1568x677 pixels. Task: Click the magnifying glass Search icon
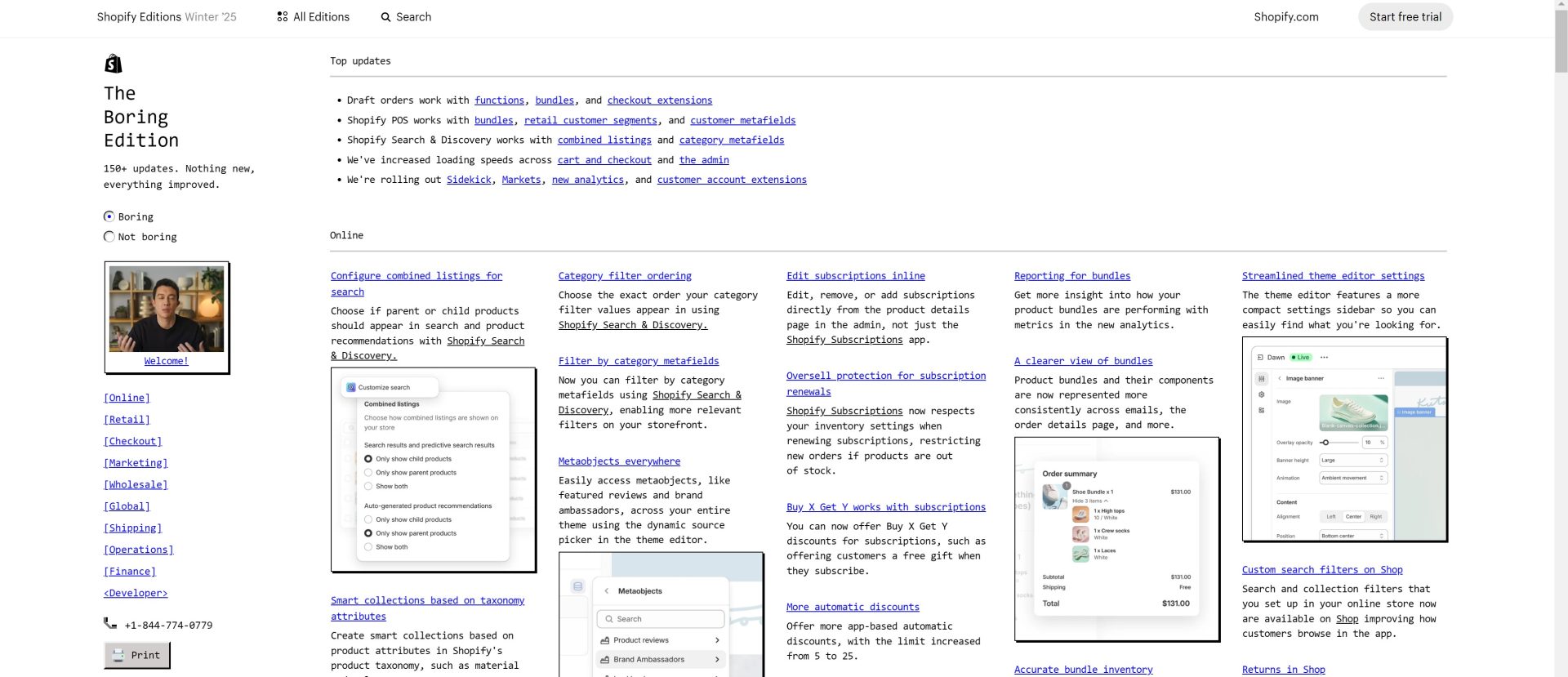coord(385,17)
